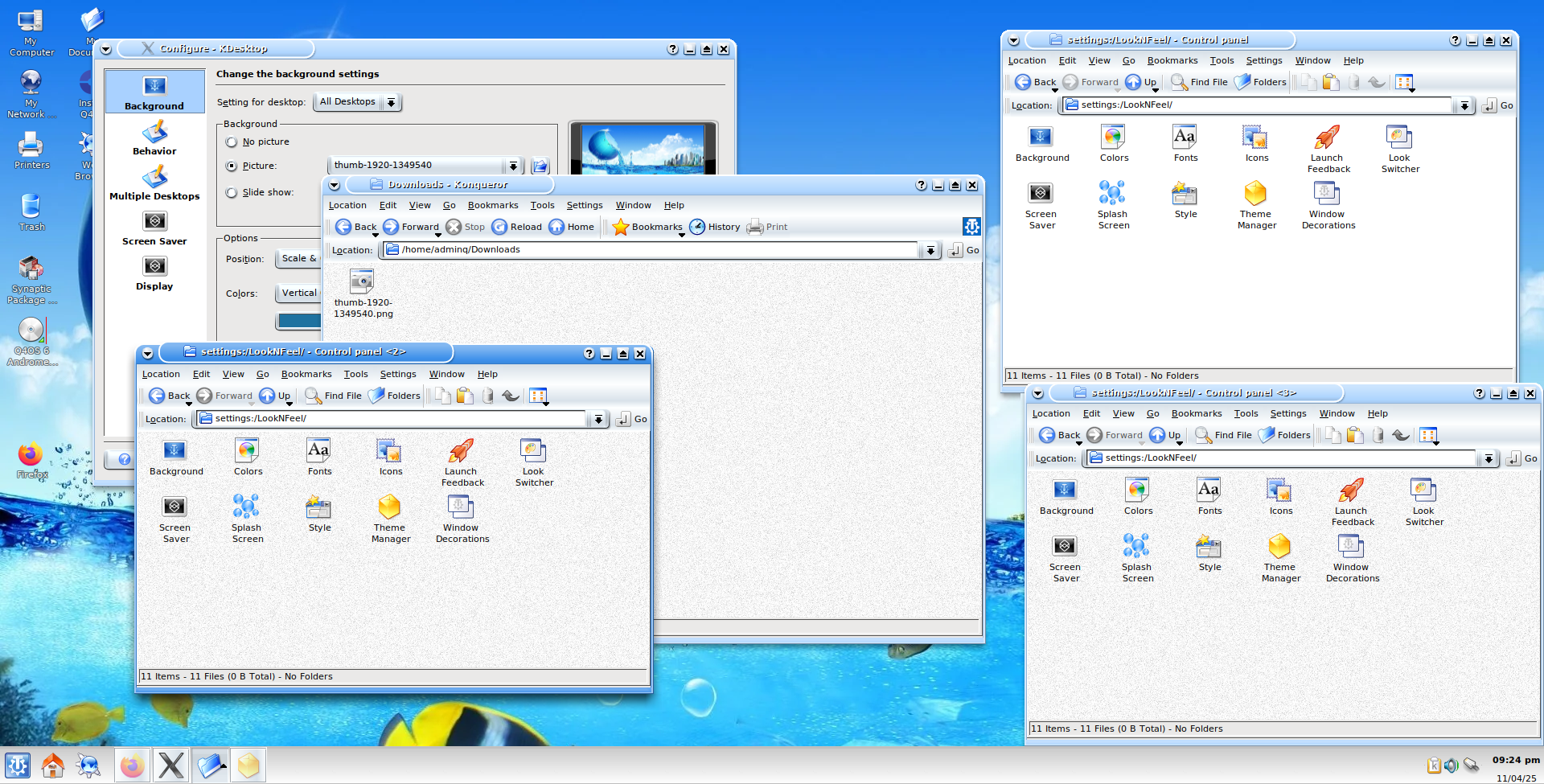Open Screen Saver in first Control panel window

click(1042, 206)
